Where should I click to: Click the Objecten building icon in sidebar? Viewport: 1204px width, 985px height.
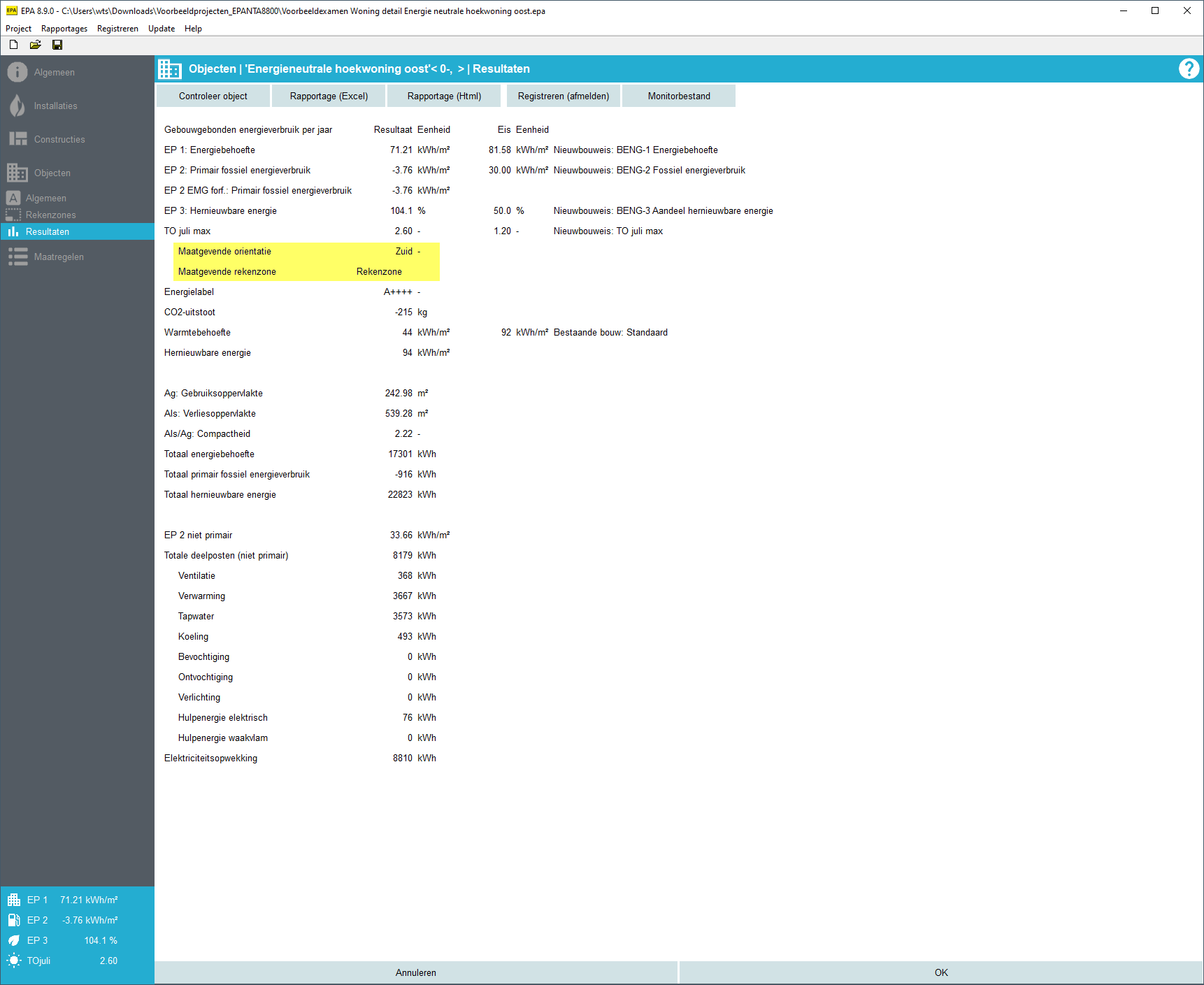coord(17,173)
